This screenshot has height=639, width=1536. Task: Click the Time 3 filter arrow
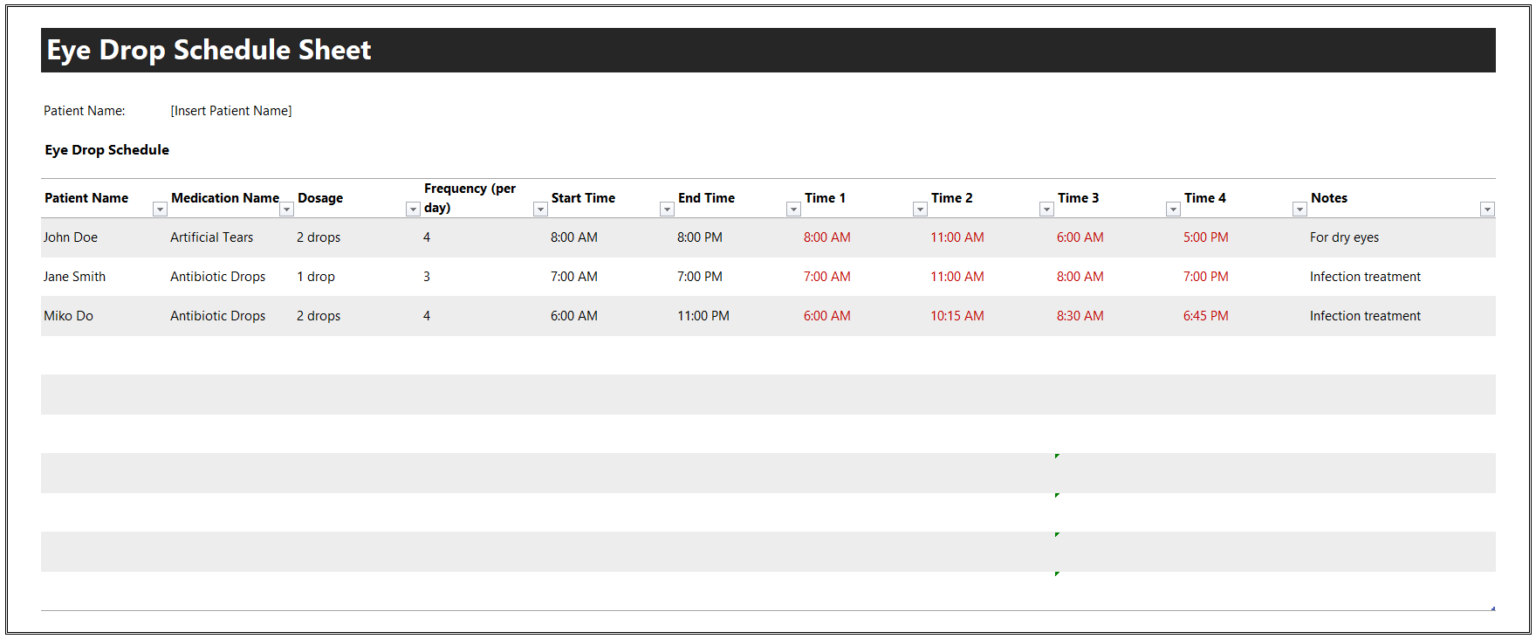tap(1173, 209)
